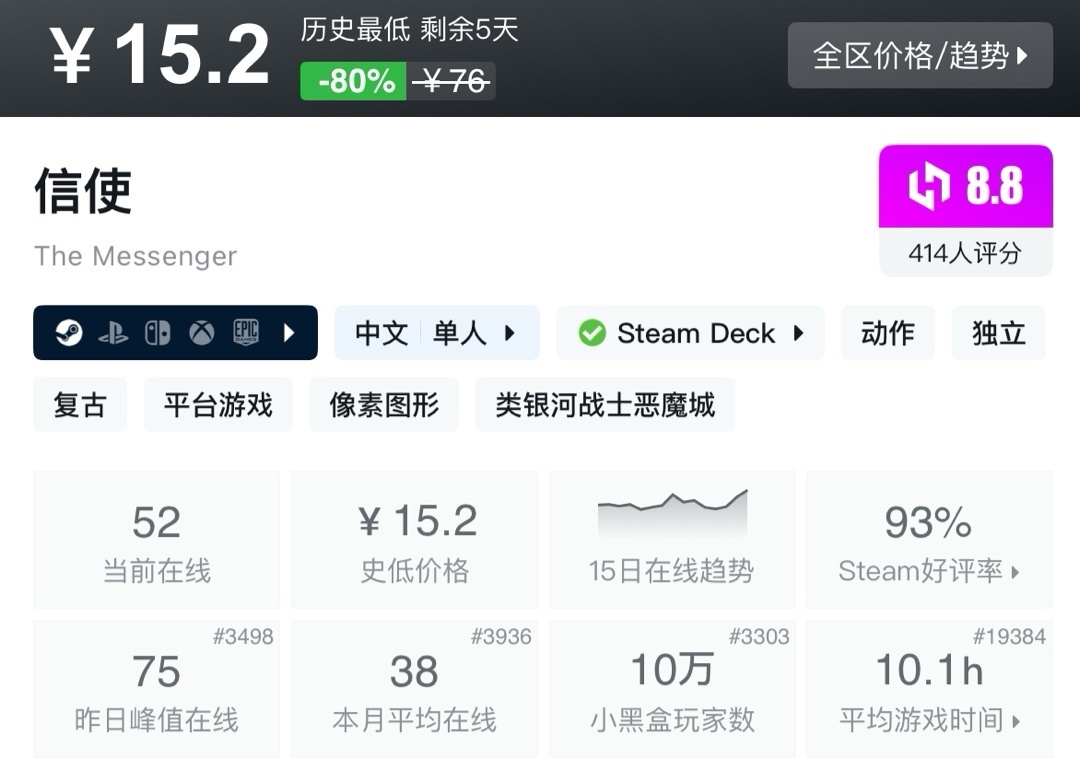1080x758 pixels.
Task: Open 平均游戏时间 10.1h details
Action: (929, 690)
